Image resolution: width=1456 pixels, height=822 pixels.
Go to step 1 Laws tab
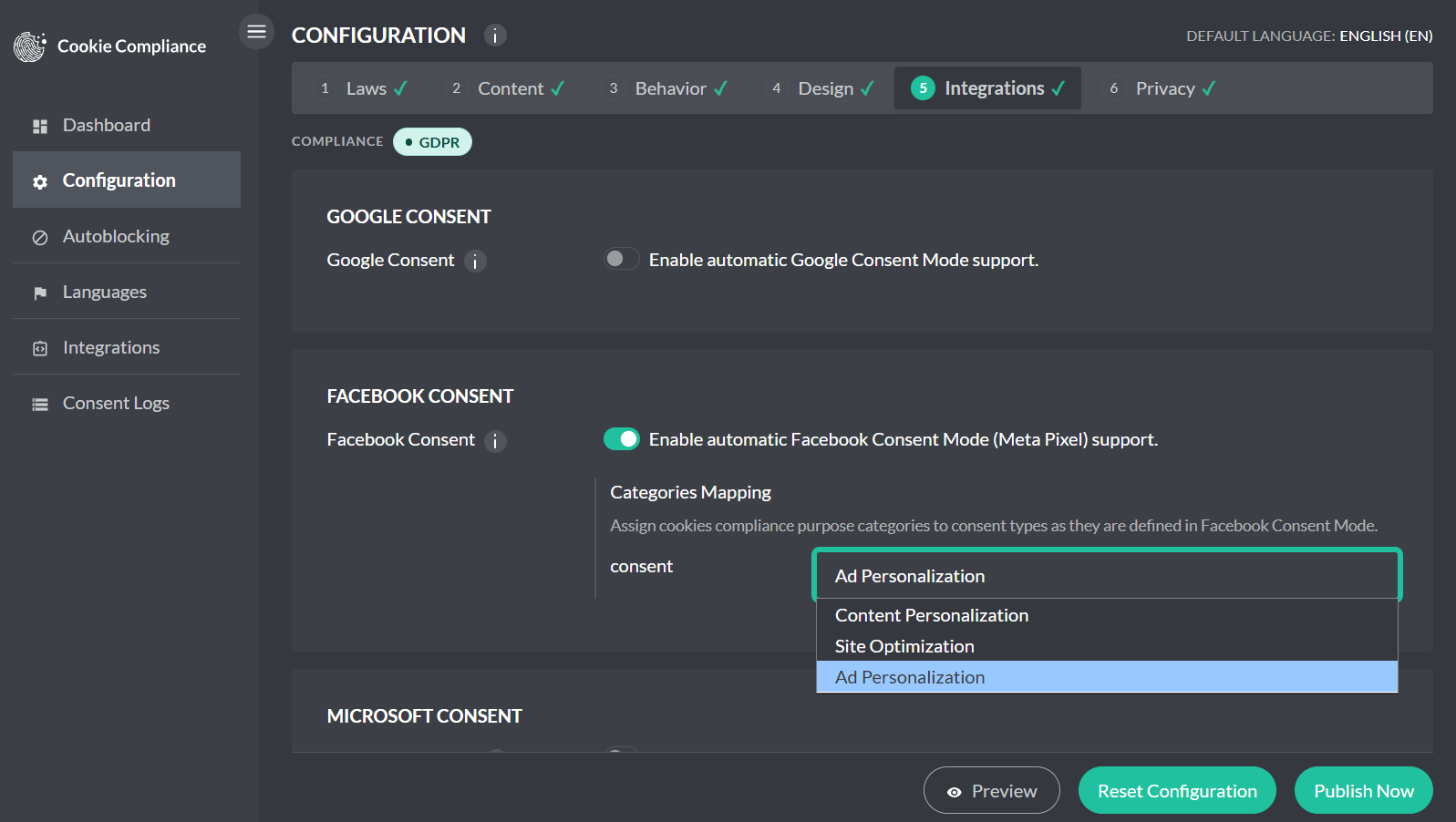(x=361, y=88)
